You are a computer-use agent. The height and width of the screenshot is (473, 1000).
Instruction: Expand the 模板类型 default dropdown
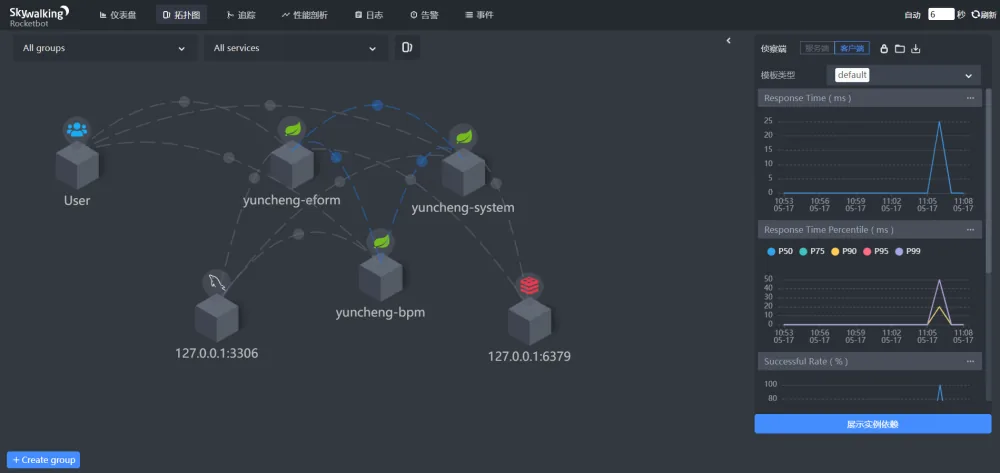(x=904, y=75)
